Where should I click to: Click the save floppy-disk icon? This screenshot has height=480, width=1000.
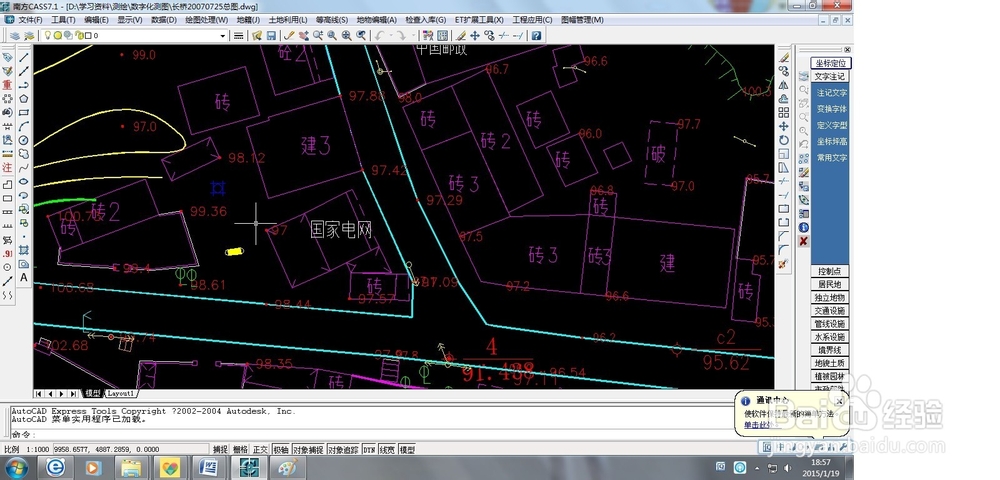click(x=271, y=36)
